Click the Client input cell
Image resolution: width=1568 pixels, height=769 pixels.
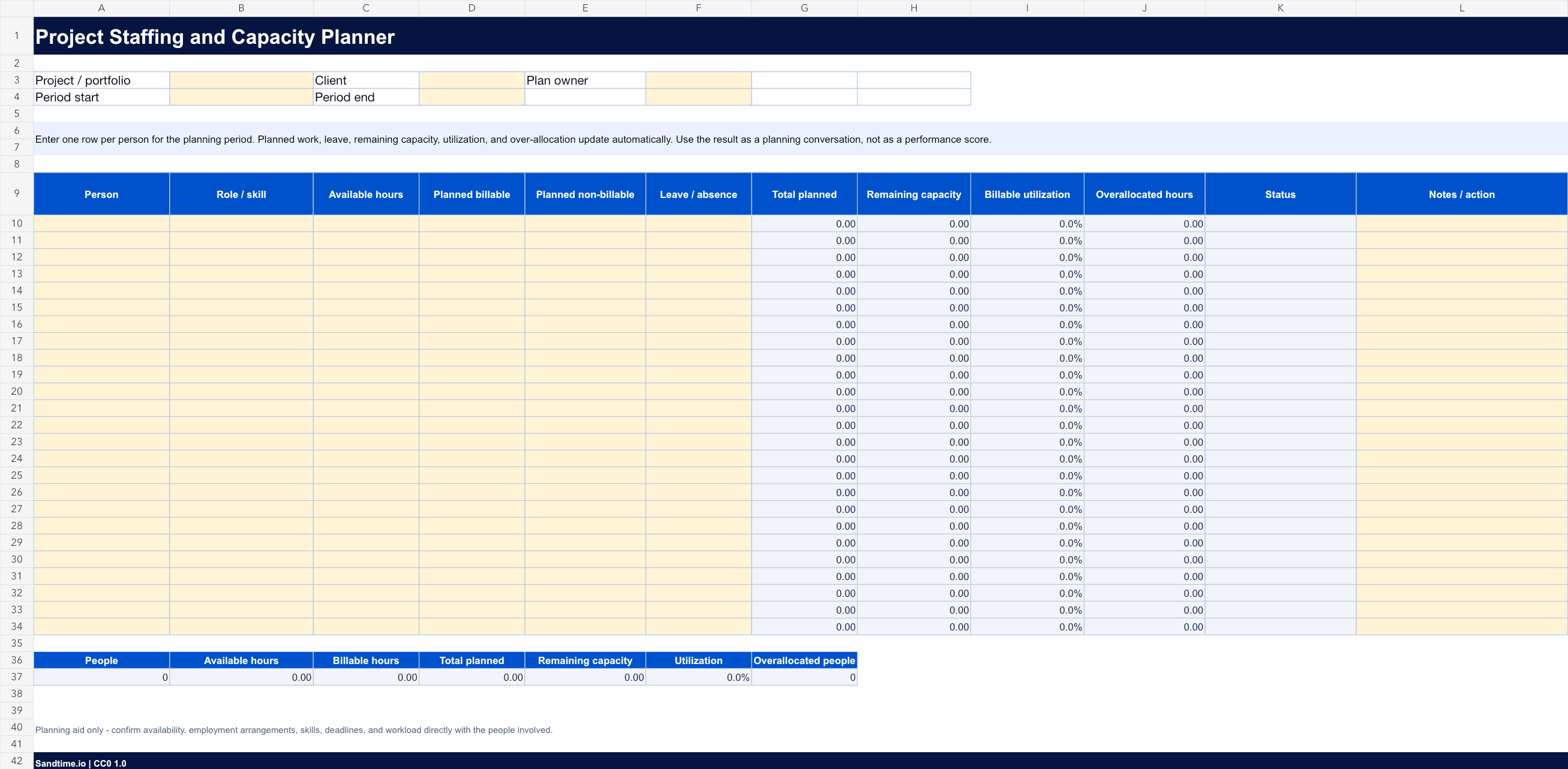pyautogui.click(x=471, y=80)
